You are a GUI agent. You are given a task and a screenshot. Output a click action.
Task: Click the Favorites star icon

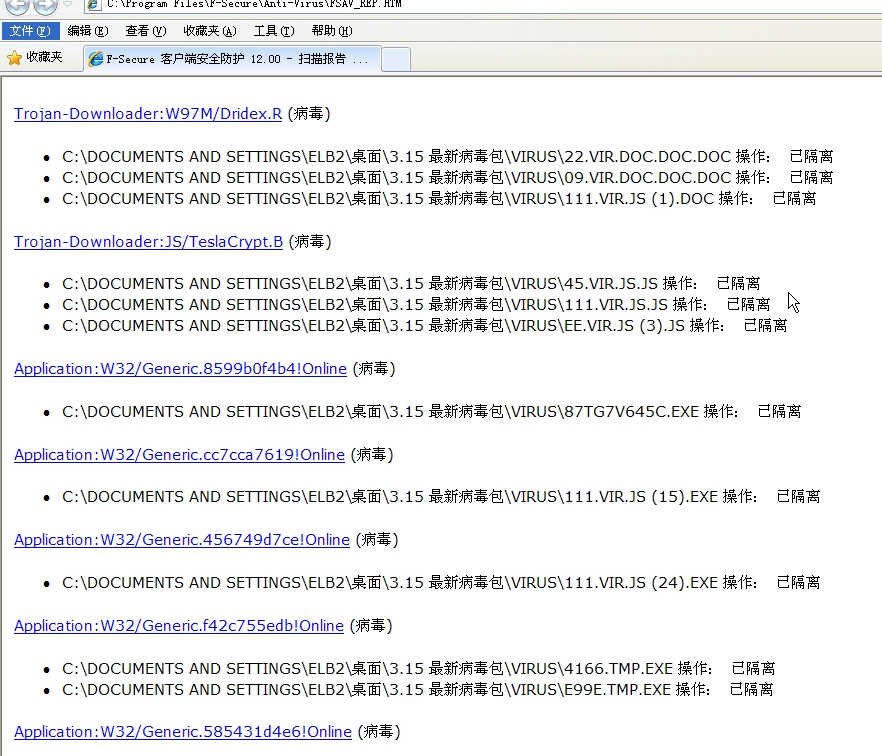pyautogui.click(x=14, y=58)
